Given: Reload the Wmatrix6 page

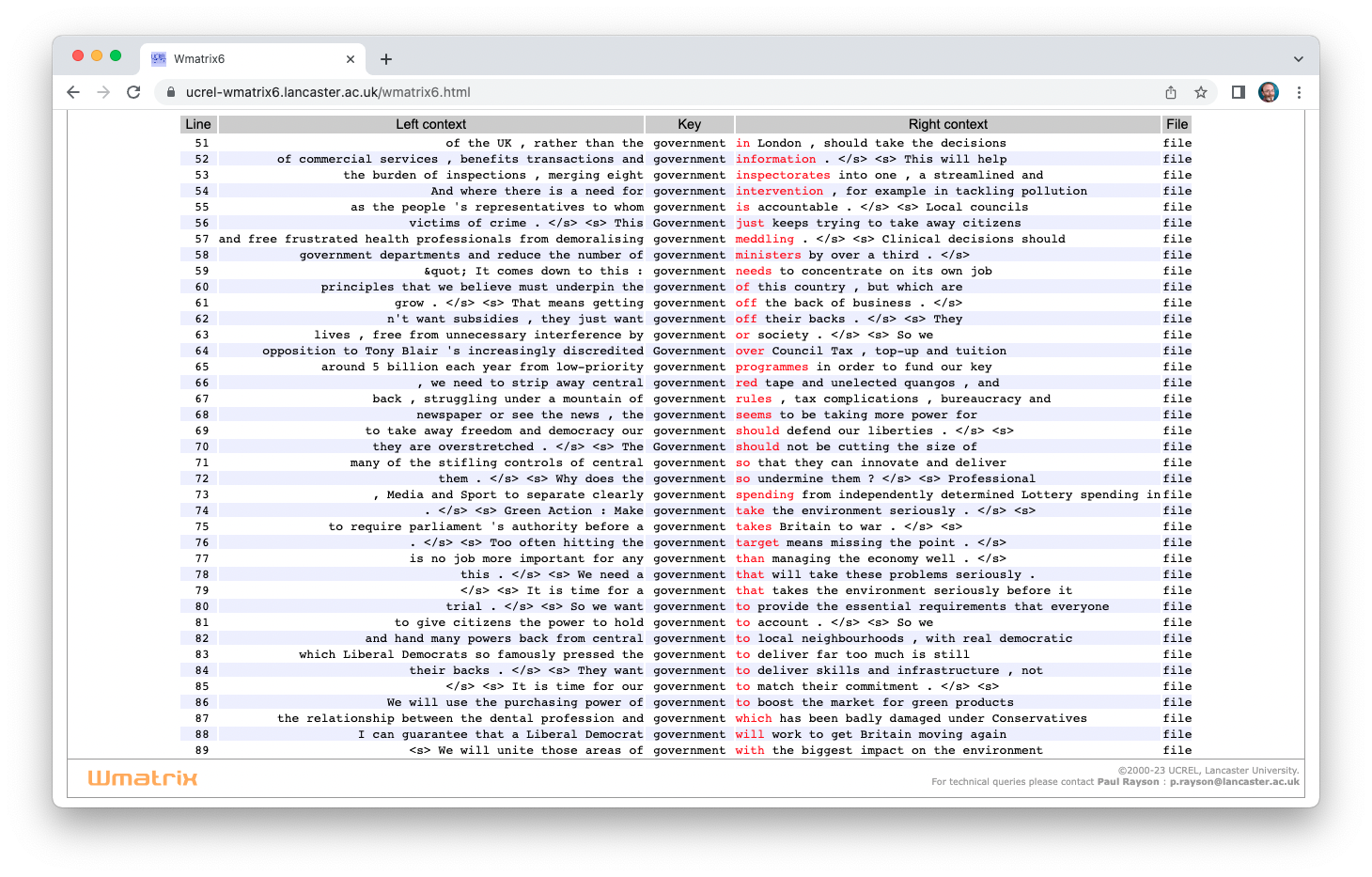Looking at the screenshot, I should tap(133, 92).
